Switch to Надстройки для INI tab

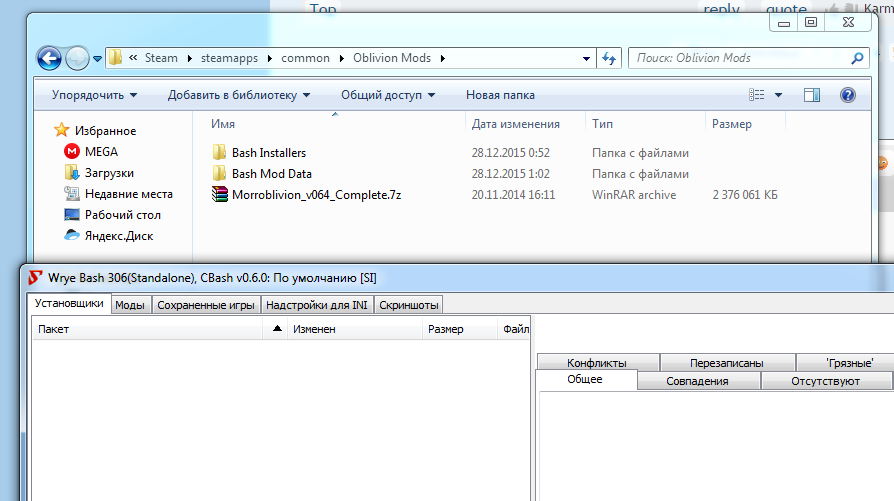click(316, 305)
